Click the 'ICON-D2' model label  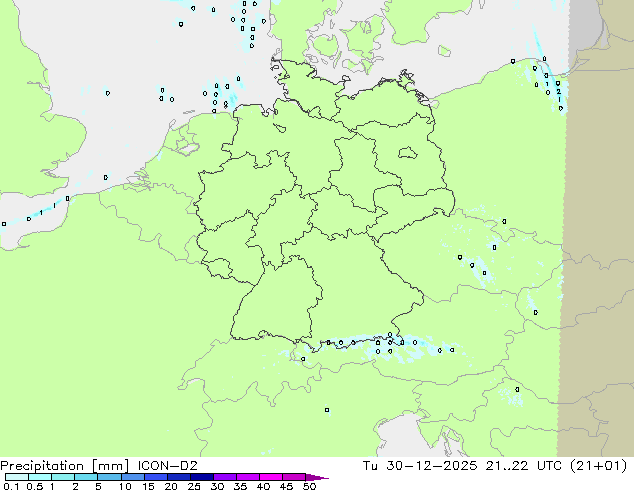point(167,466)
